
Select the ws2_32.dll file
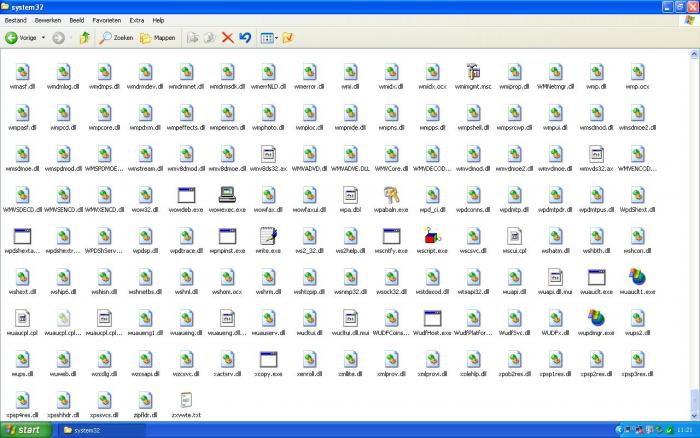pyautogui.click(x=309, y=240)
